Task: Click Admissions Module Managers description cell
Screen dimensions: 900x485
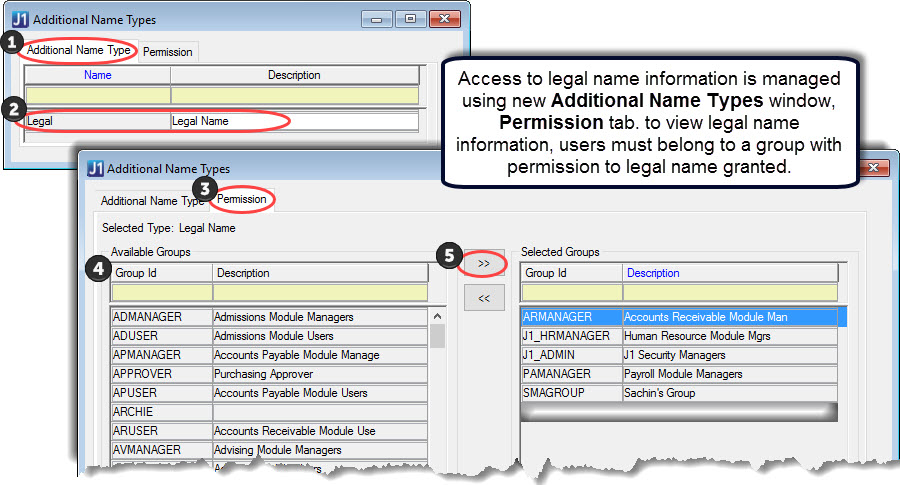Action: pos(320,317)
